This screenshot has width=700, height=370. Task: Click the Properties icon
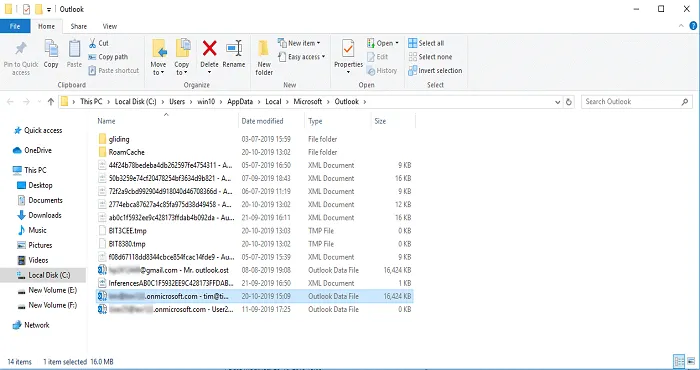(x=348, y=48)
